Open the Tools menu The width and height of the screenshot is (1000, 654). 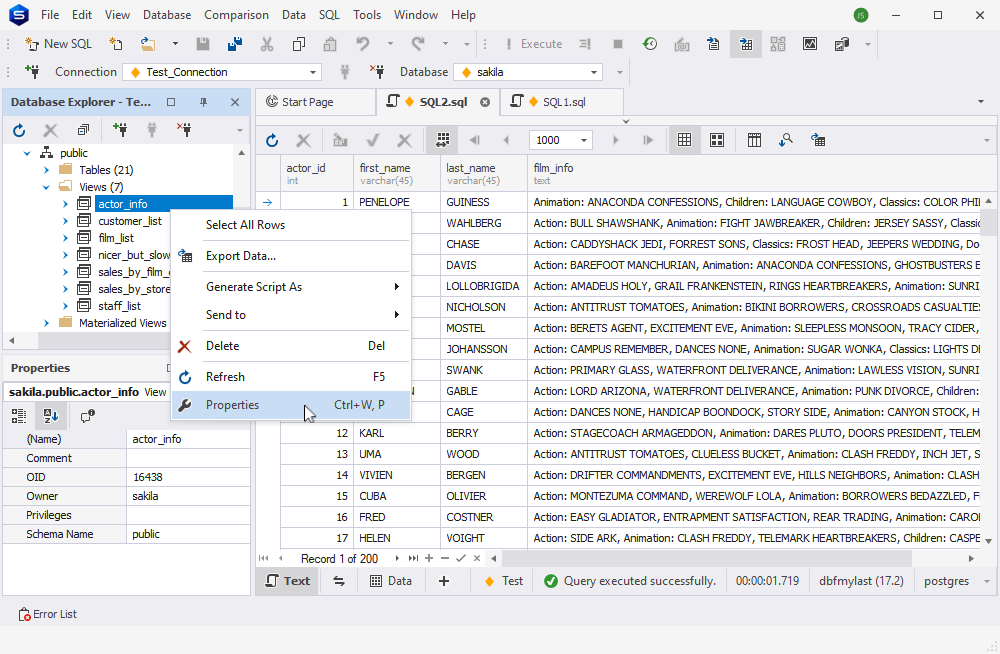pos(367,15)
